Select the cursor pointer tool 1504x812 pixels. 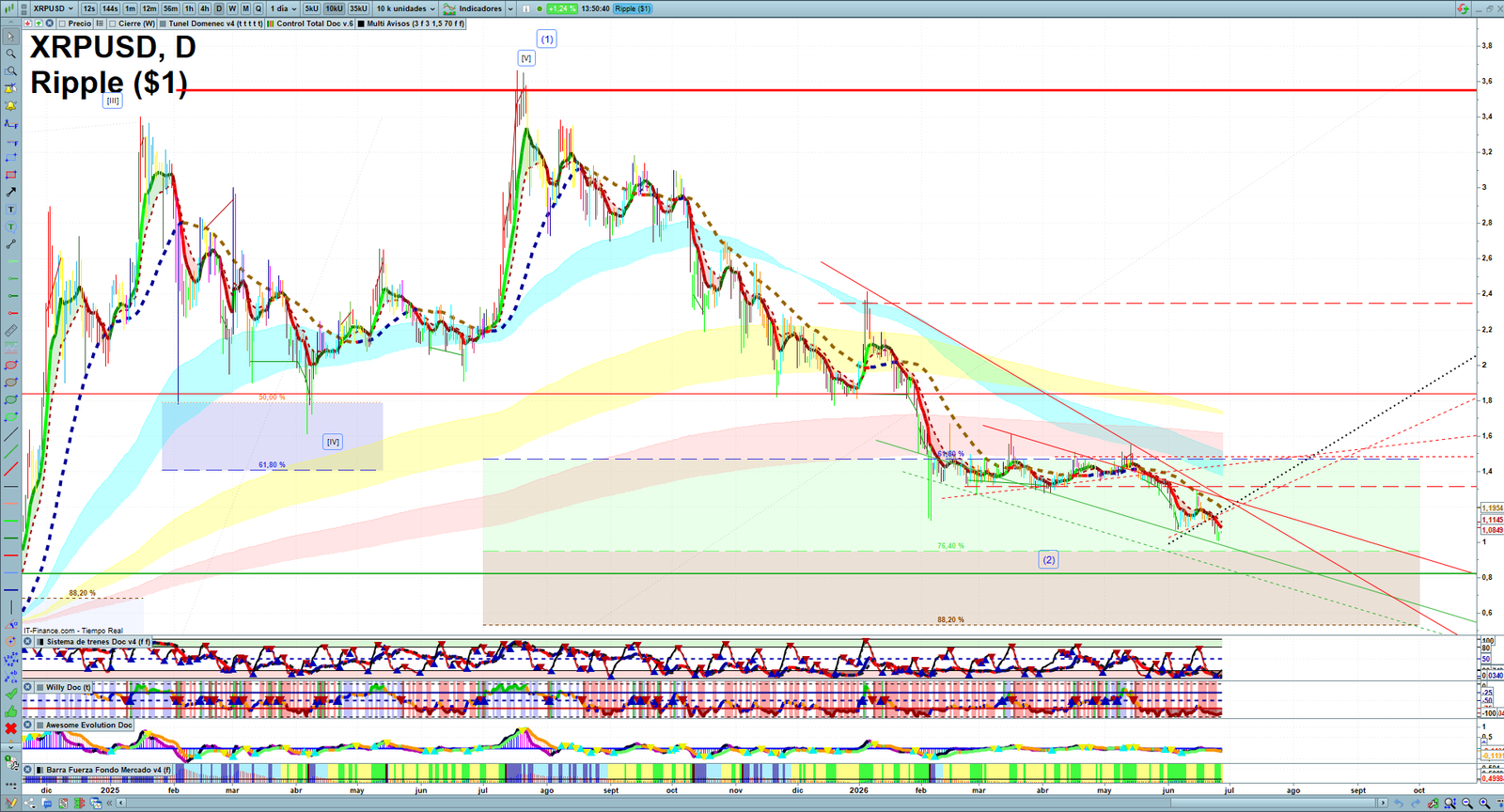(x=11, y=36)
